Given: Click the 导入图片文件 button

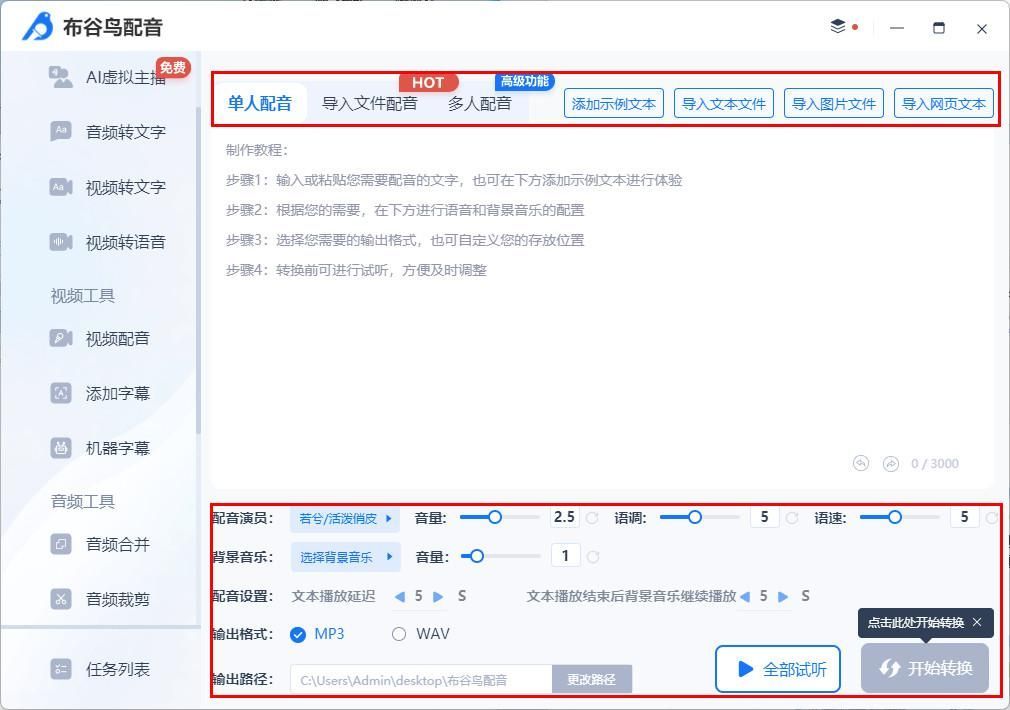Looking at the screenshot, I should point(834,104).
